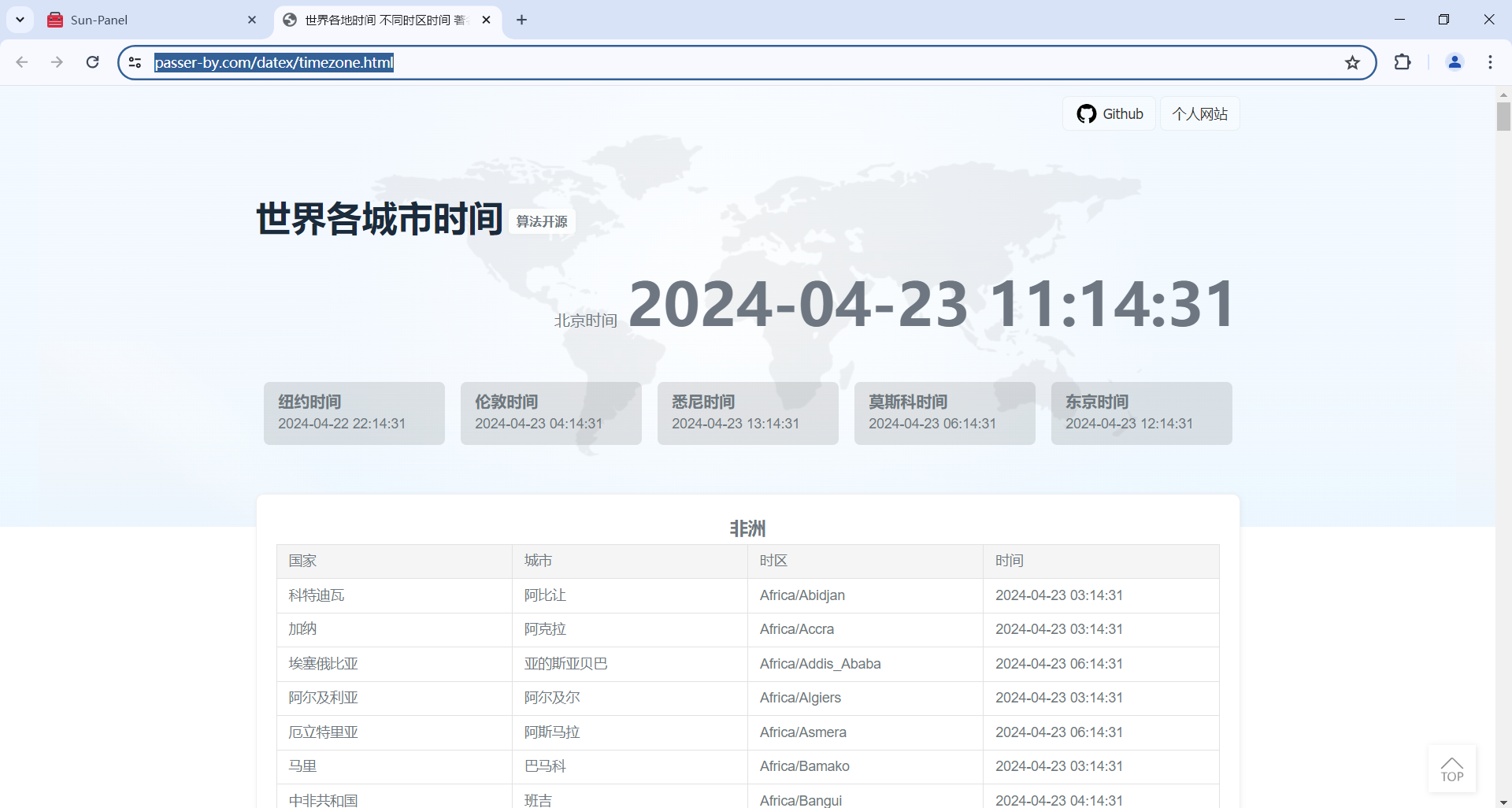Screen dimensions: 1512x808
Task: Select the 阿斯马拉 city cell
Action: (630, 732)
